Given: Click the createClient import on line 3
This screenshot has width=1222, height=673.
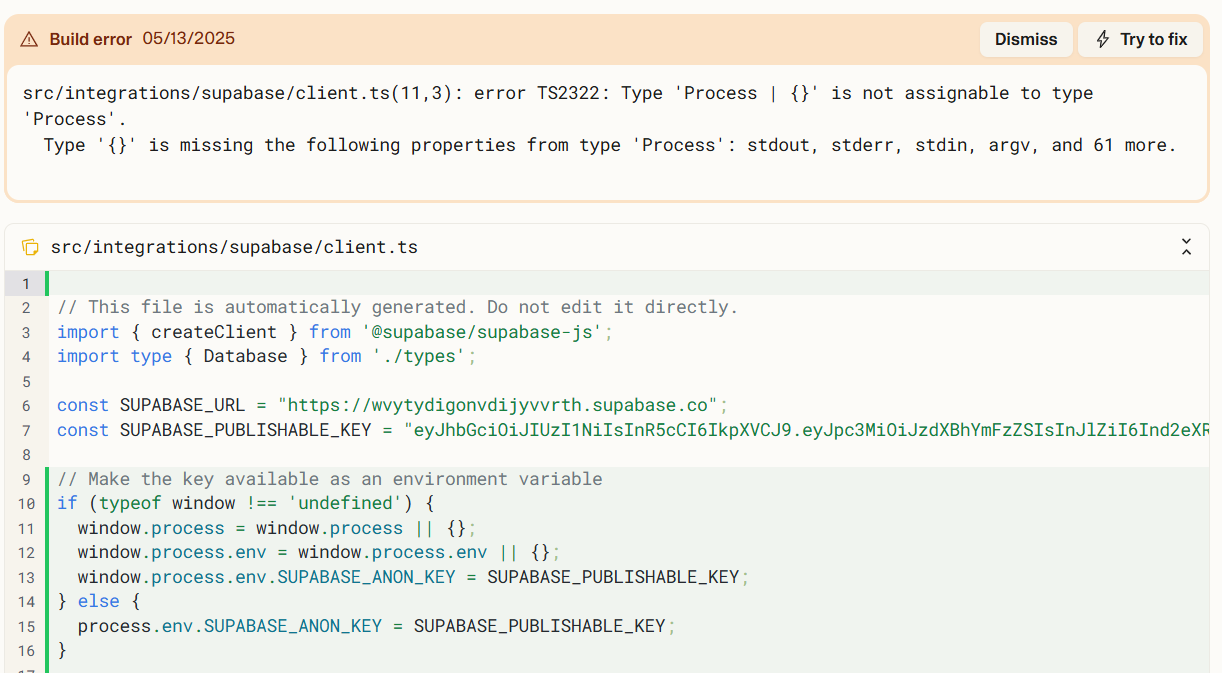Looking at the screenshot, I should click(334, 332).
